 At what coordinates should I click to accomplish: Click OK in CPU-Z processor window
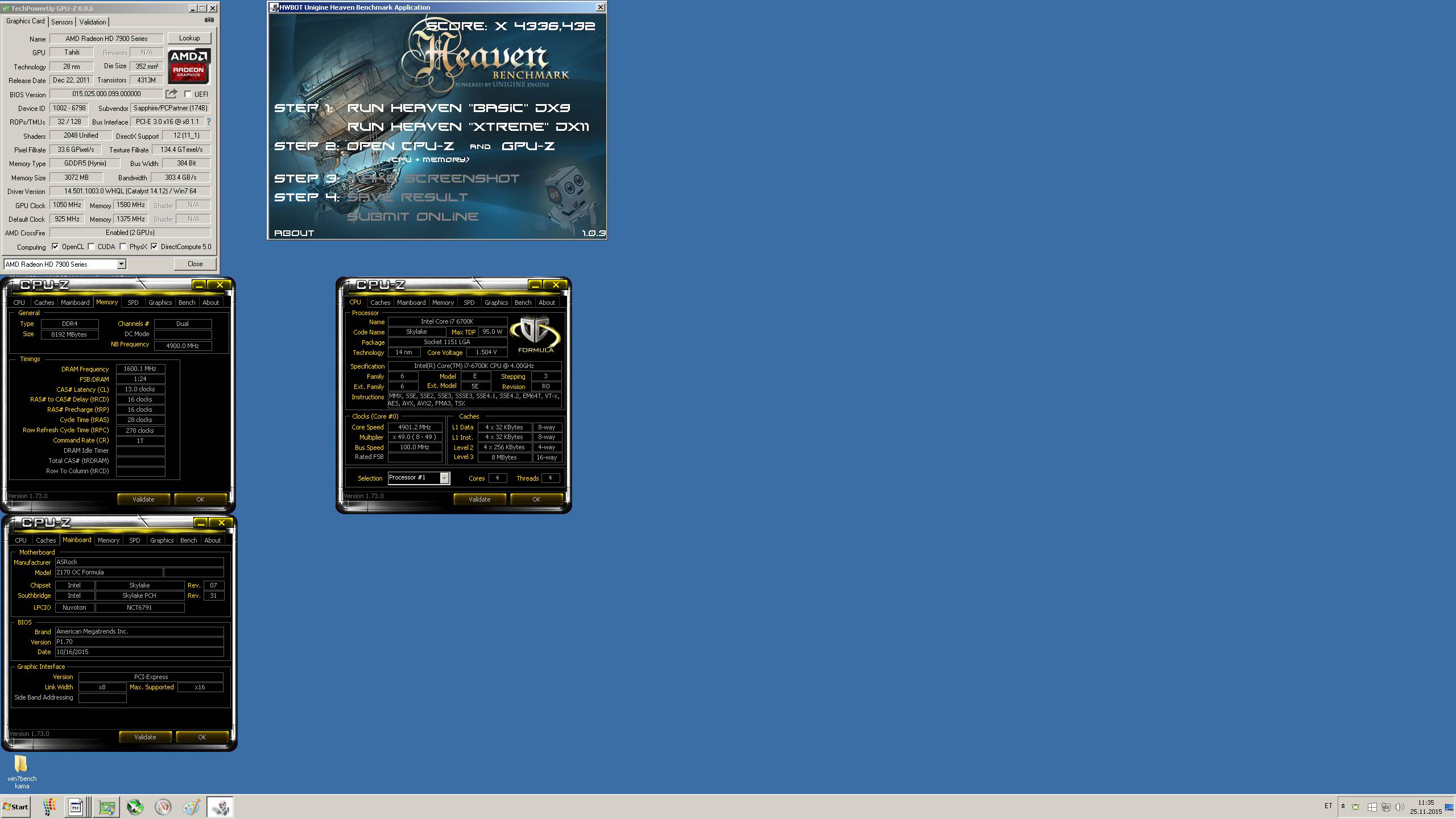(x=536, y=499)
